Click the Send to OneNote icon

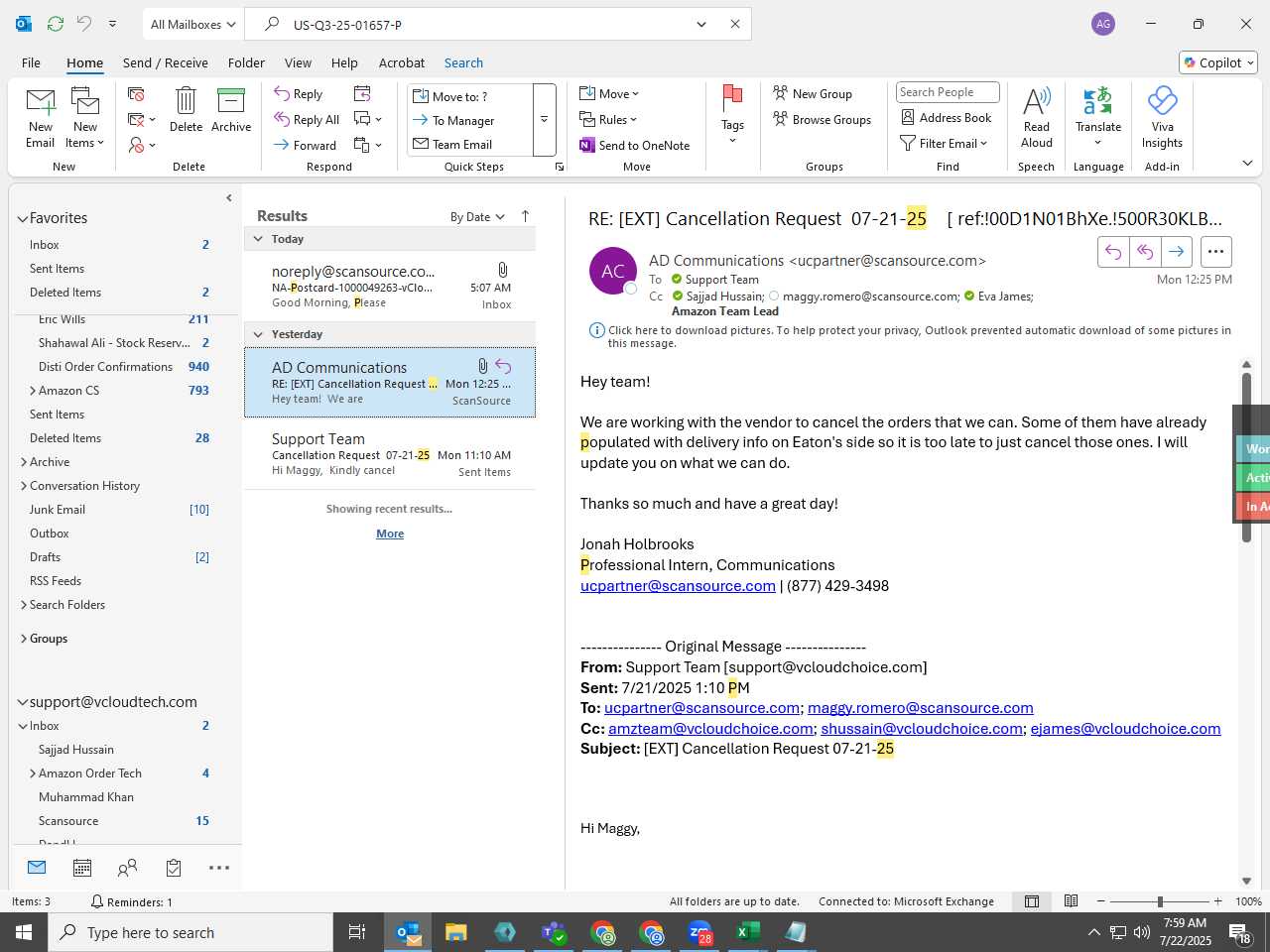[587, 146]
